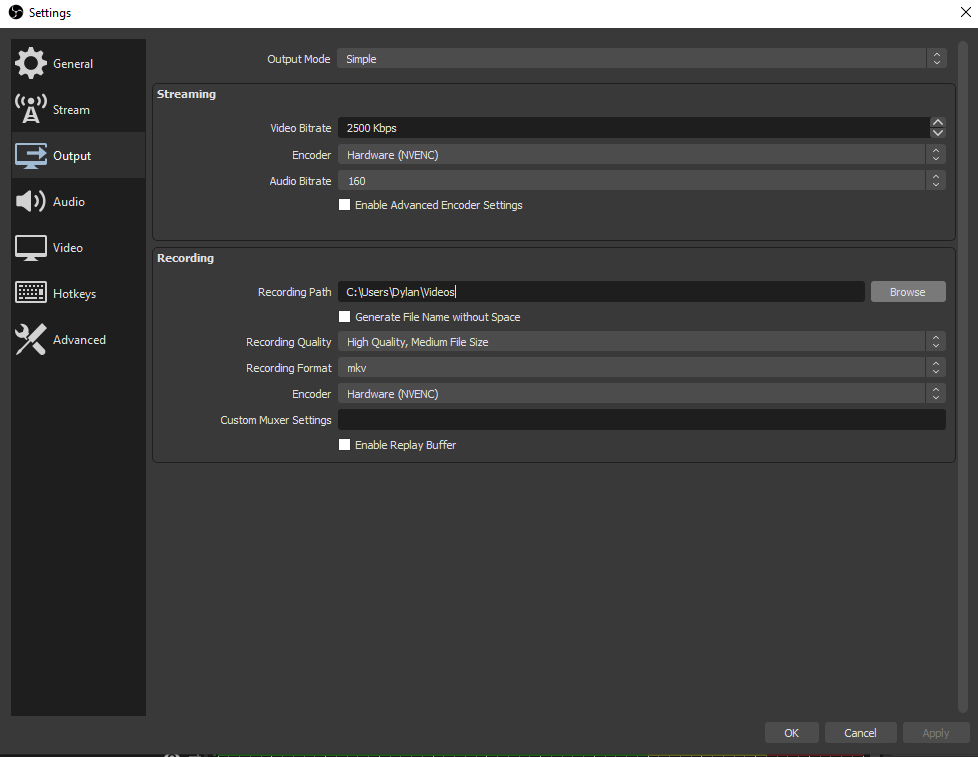978x757 pixels.
Task: Tick Generate File Name without Space
Action: 344,317
